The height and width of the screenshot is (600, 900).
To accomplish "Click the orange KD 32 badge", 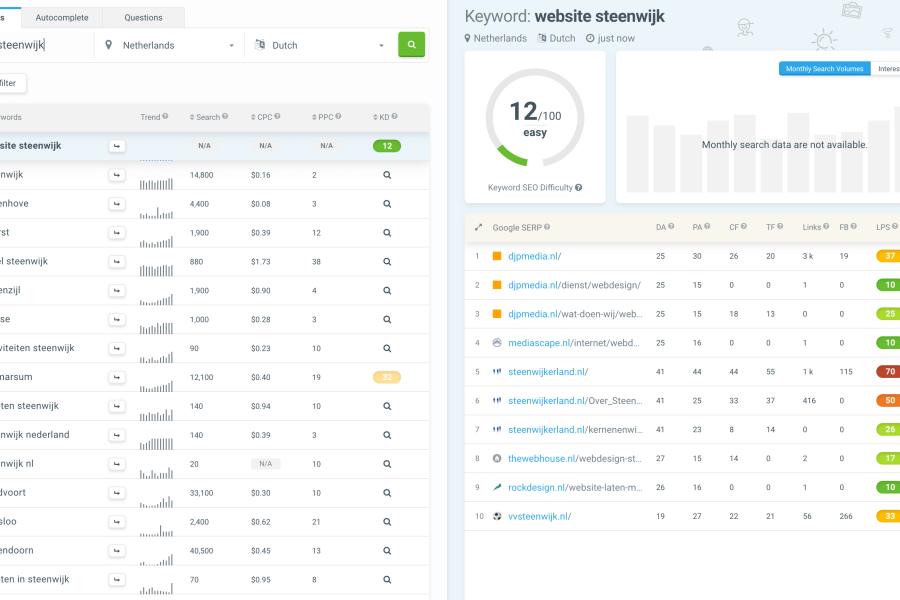I will coord(387,377).
